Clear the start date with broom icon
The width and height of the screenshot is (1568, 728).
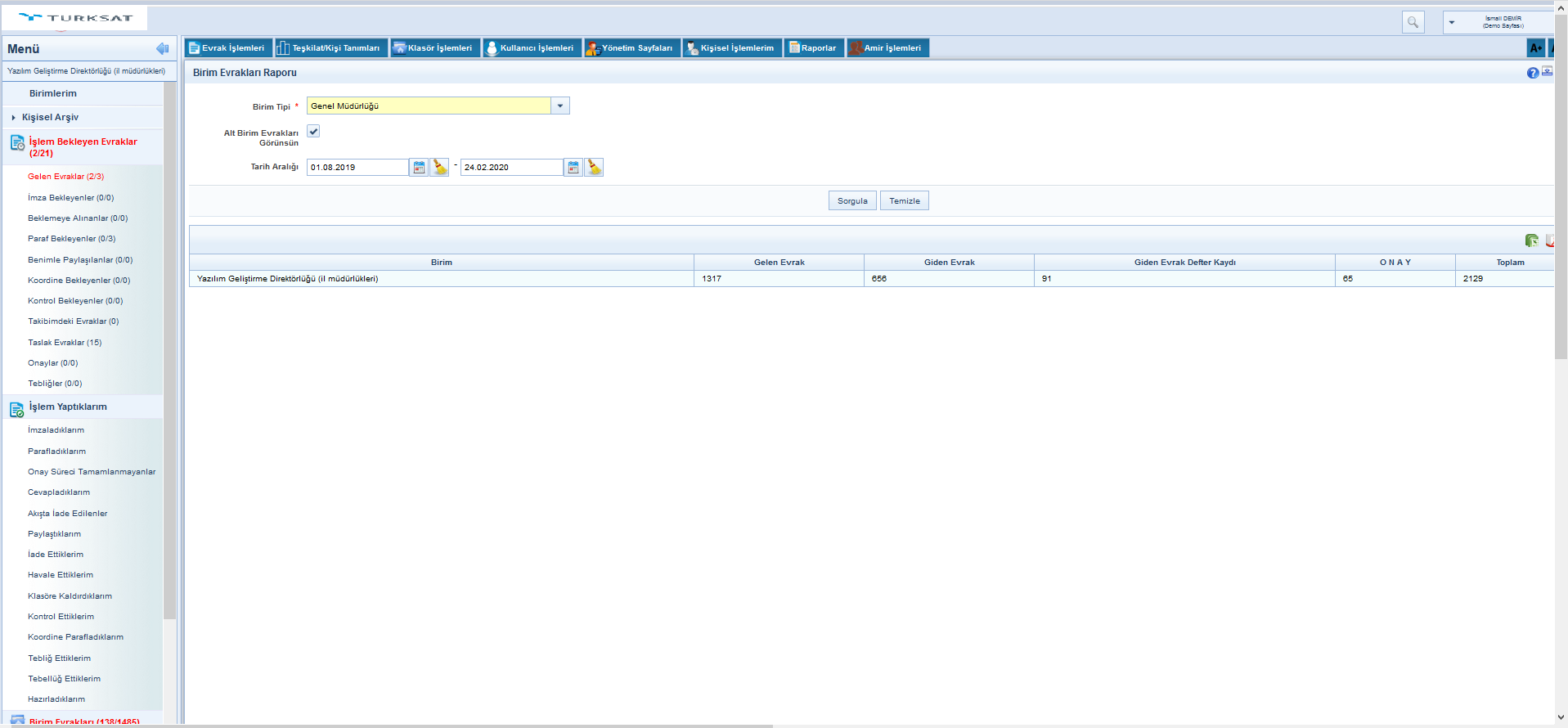pos(440,168)
